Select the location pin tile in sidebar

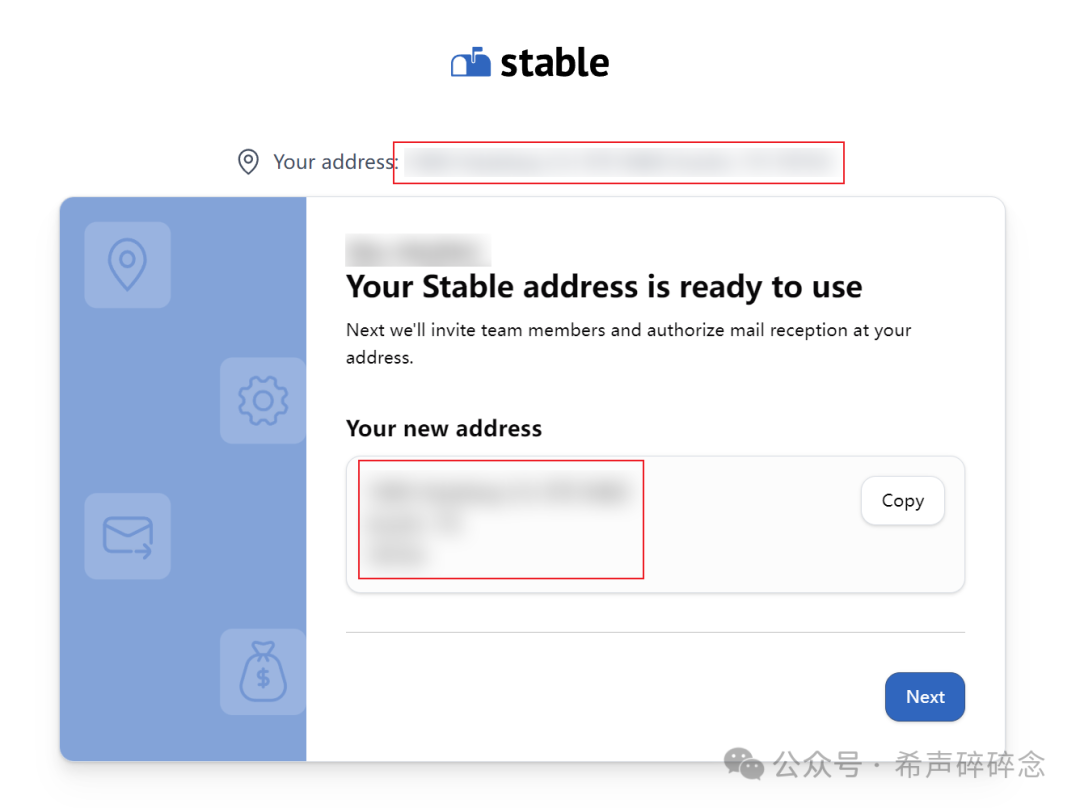click(x=127, y=265)
